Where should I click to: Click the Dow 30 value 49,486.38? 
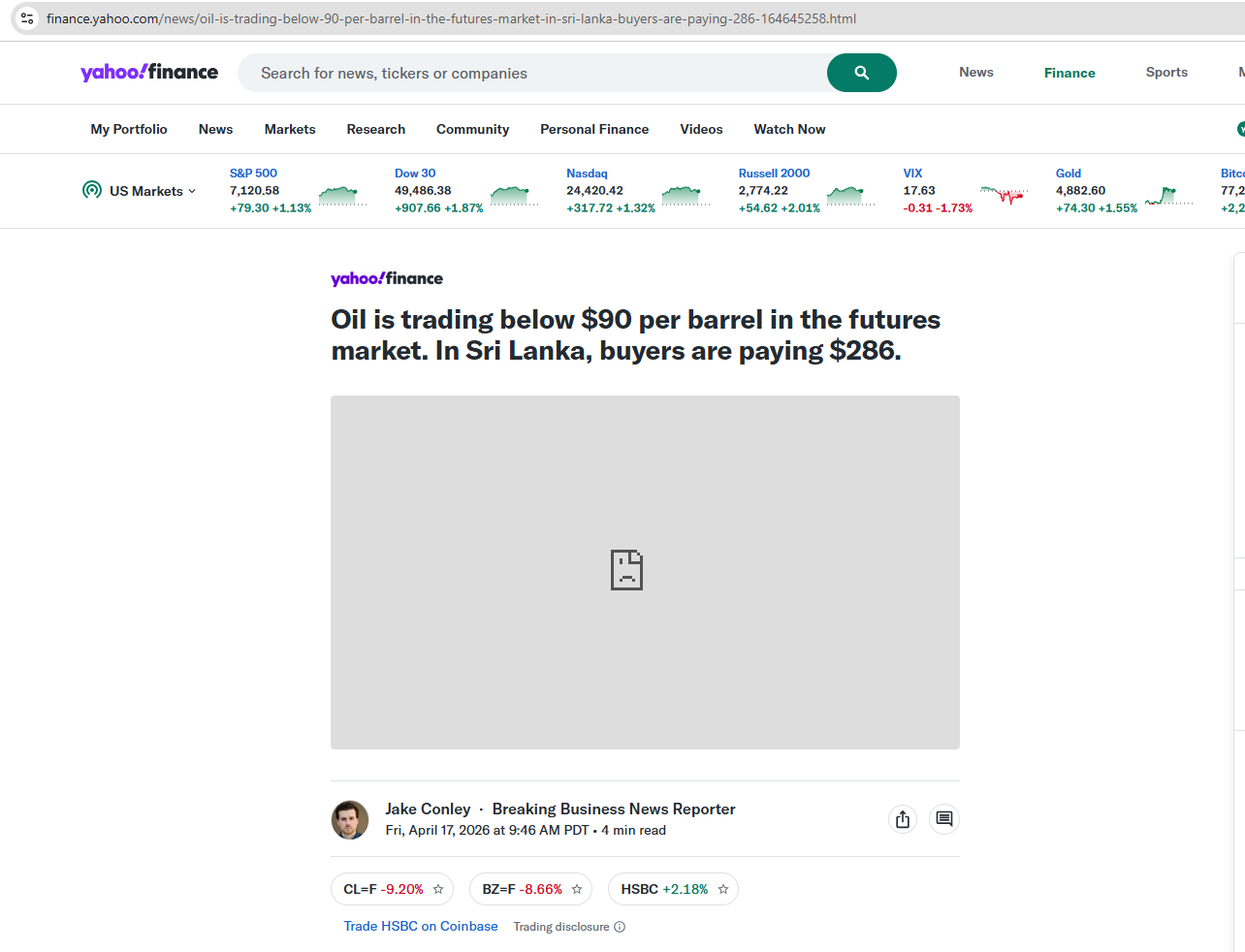coord(423,191)
